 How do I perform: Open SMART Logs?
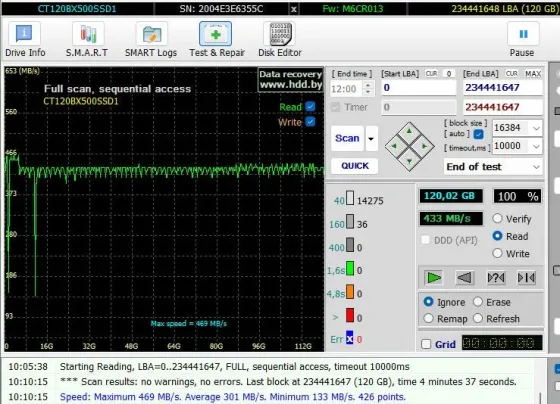[151, 39]
